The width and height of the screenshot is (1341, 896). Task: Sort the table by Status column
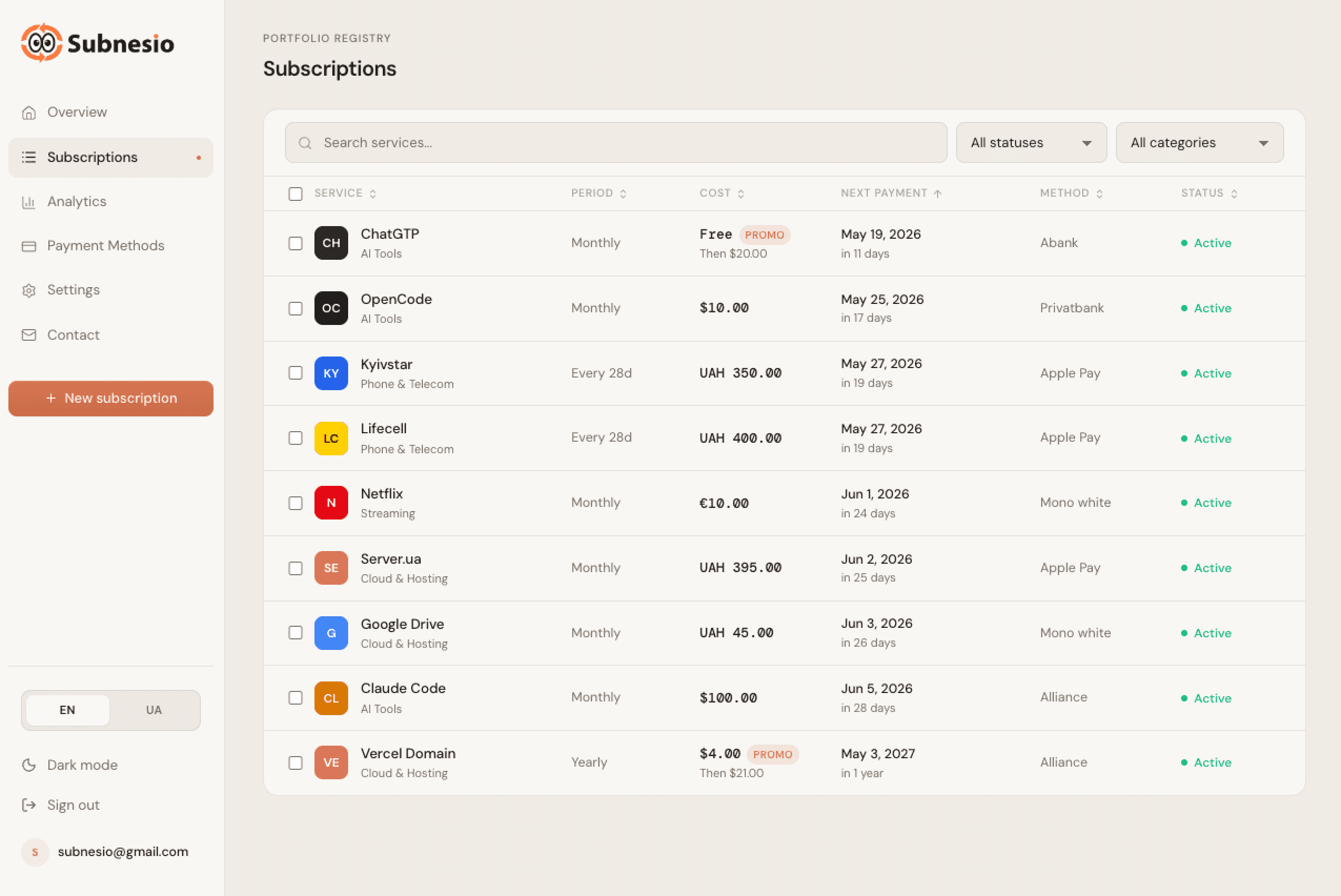click(1209, 193)
